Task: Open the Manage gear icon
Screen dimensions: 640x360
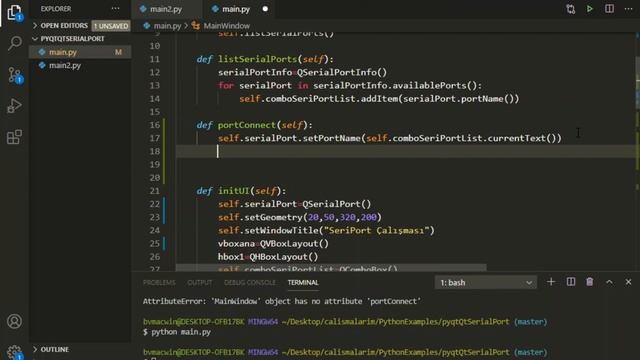Action: [x=14, y=352]
